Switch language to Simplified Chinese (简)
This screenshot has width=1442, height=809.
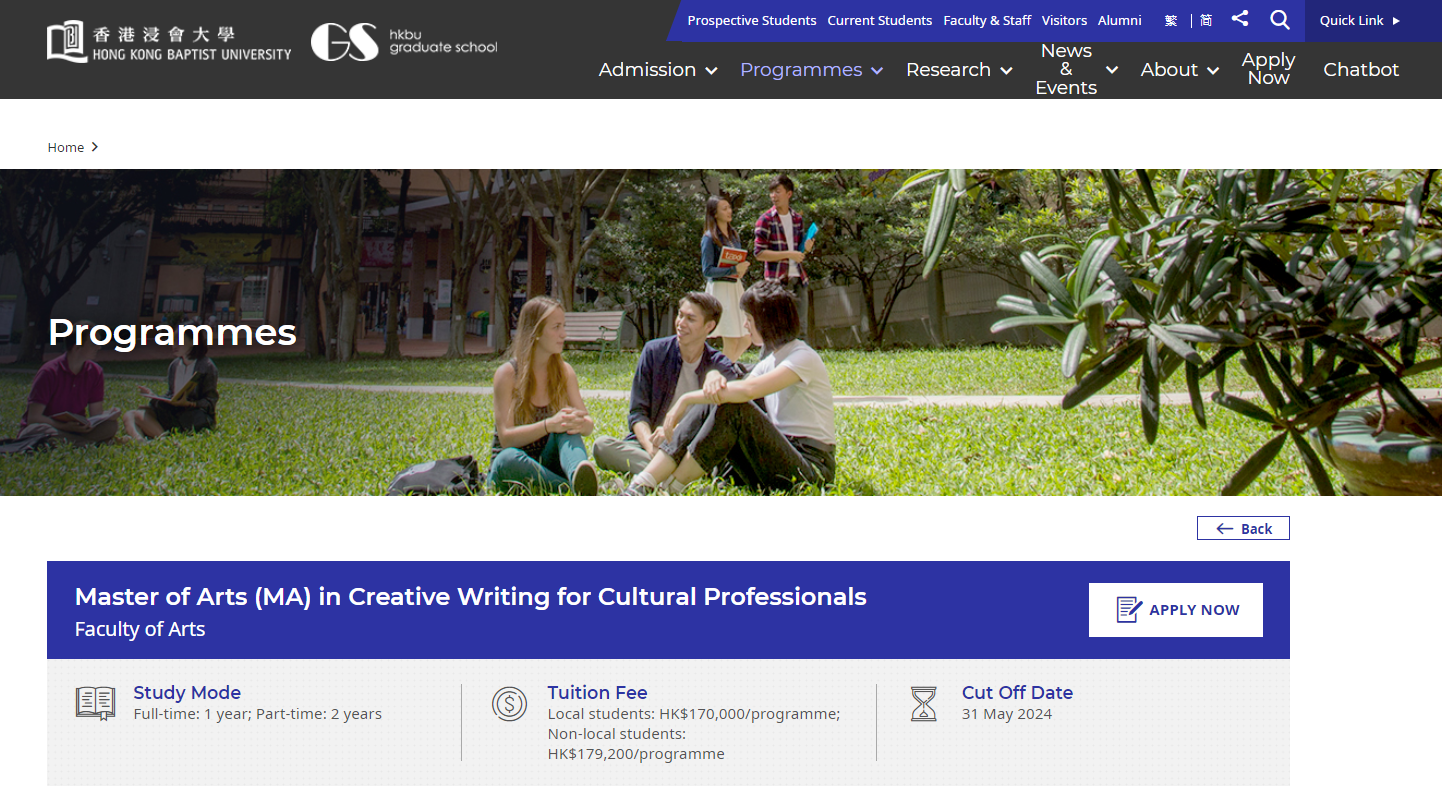(x=1206, y=20)
